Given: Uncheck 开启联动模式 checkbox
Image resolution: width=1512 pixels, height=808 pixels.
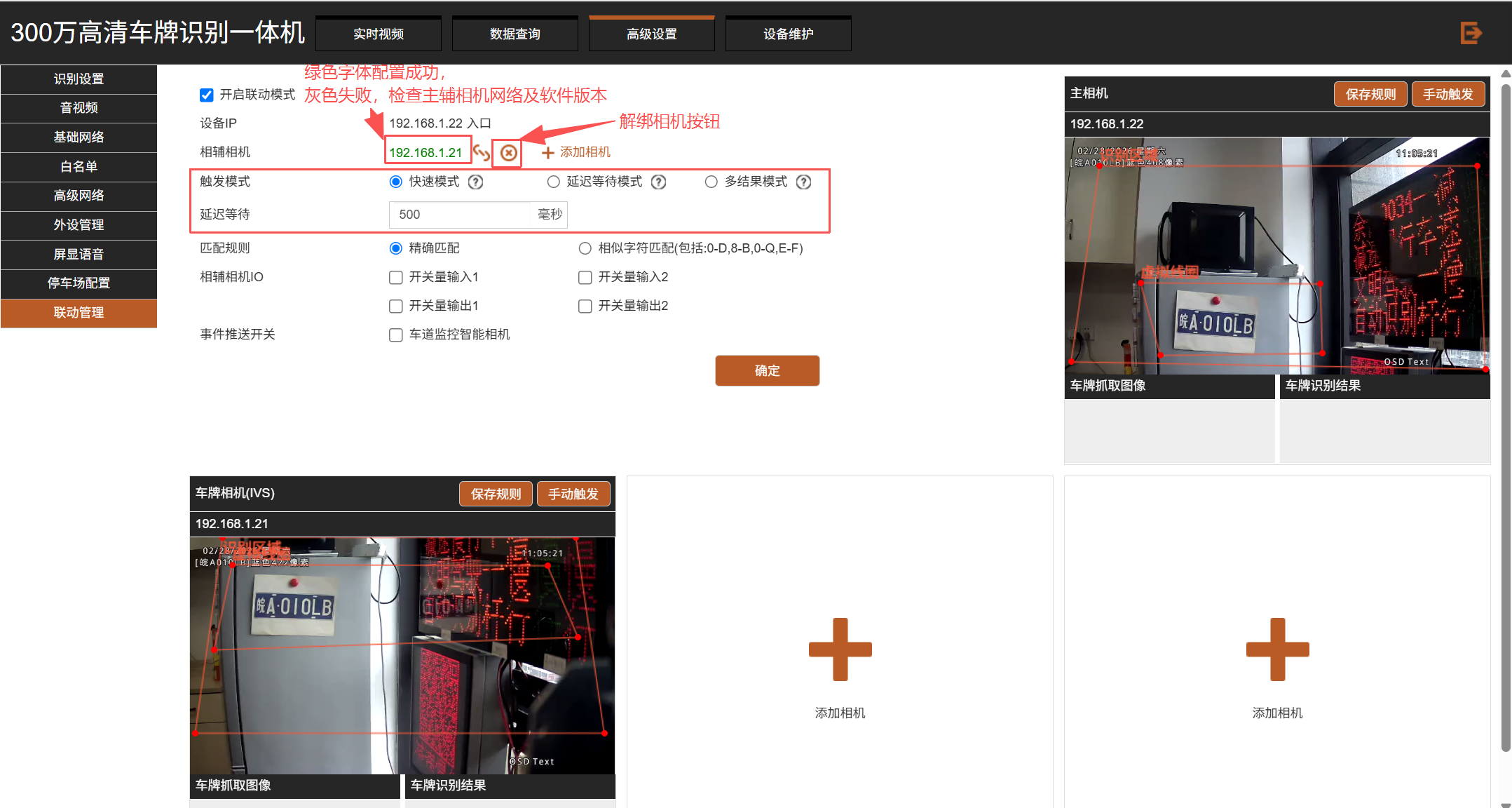Looking at the screenshot, I should [207, 95].
